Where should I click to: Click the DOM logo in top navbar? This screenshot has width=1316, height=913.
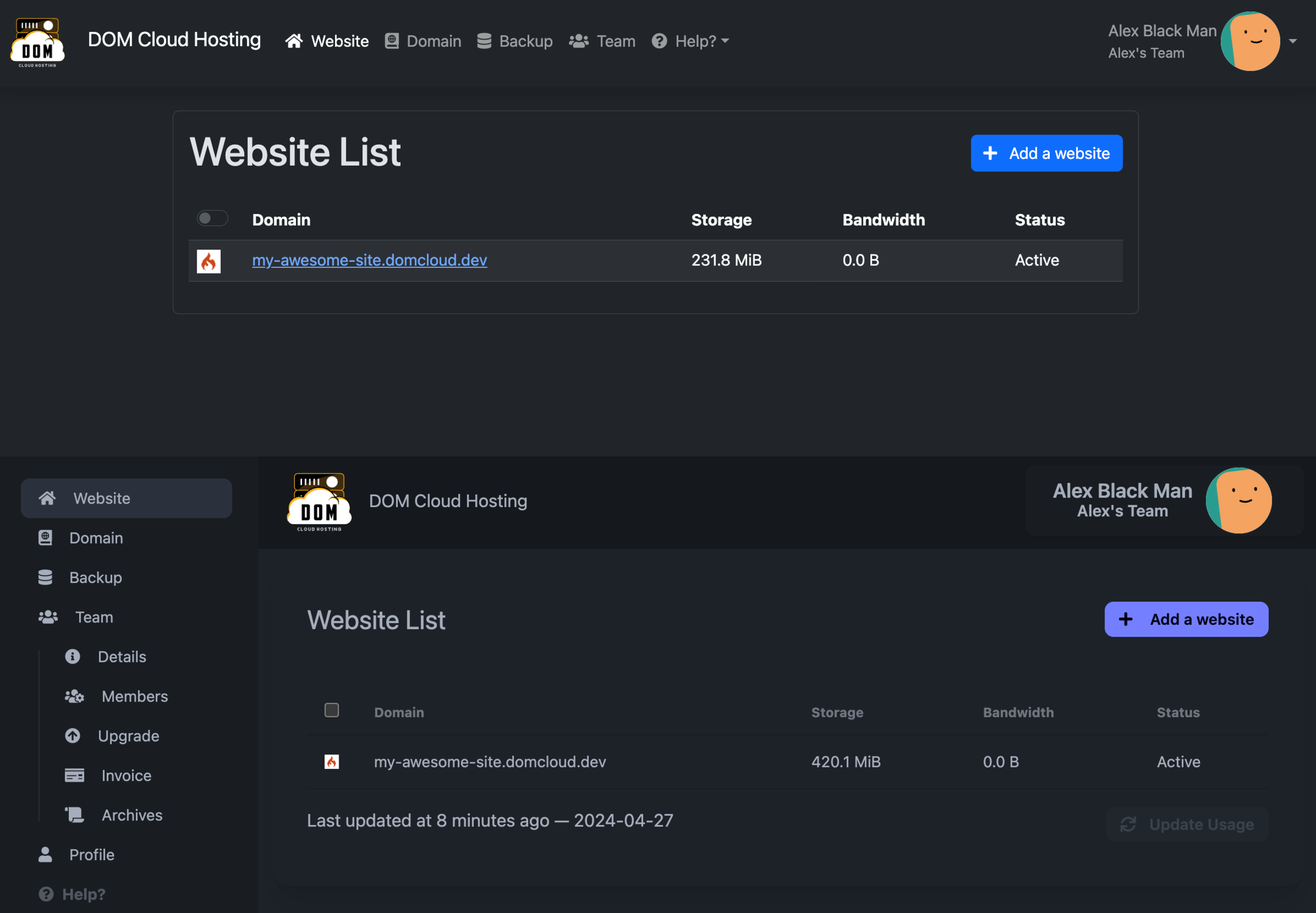click(x=37, y=42)
